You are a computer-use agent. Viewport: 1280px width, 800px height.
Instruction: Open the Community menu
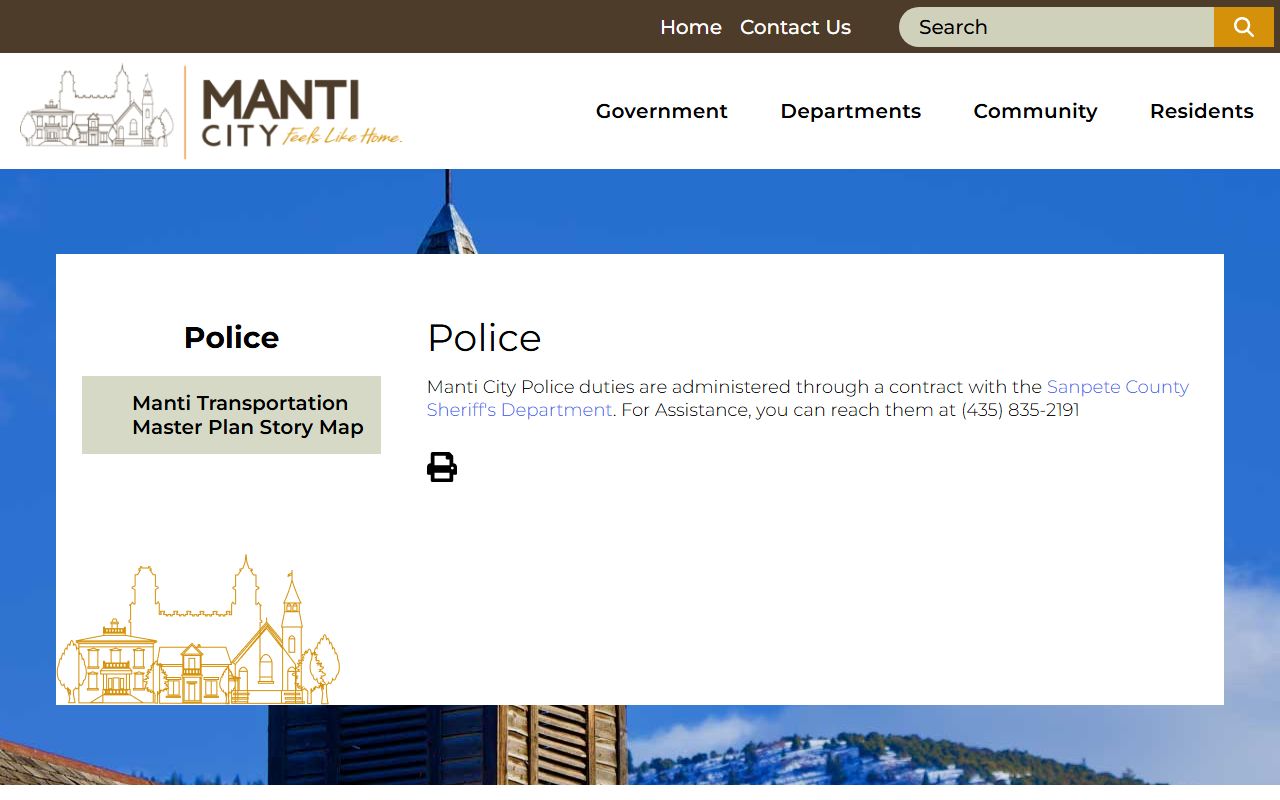pyautogui.click(x=1035, y=111)
